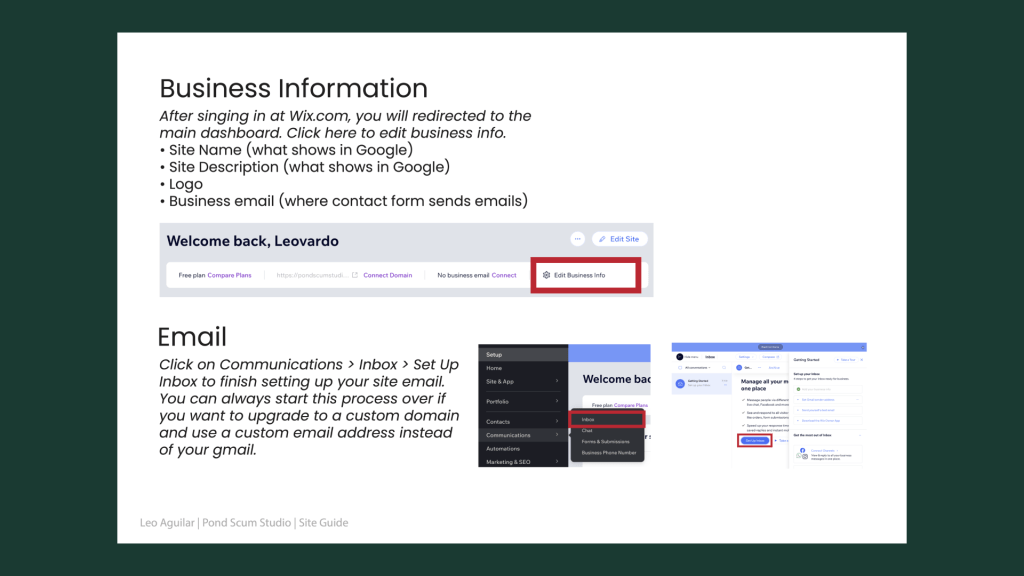Open Automations in the sidebar
Viewport: 1024px width, 576px height.
click(503, 449)
